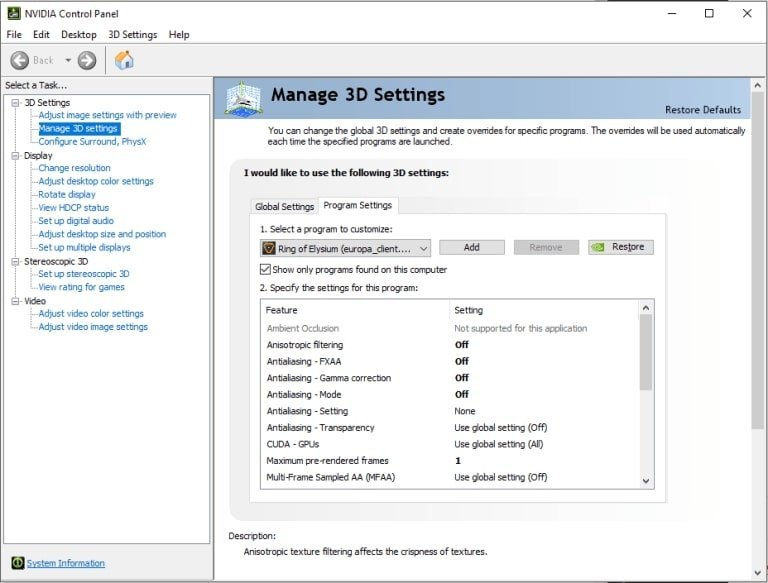Select Adjust image settings with preview
768x583 pixels.
(107, 115)
